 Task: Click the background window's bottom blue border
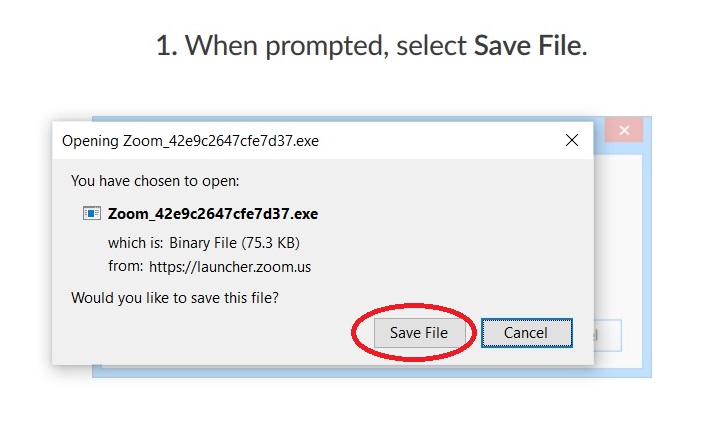coord(372,373)
